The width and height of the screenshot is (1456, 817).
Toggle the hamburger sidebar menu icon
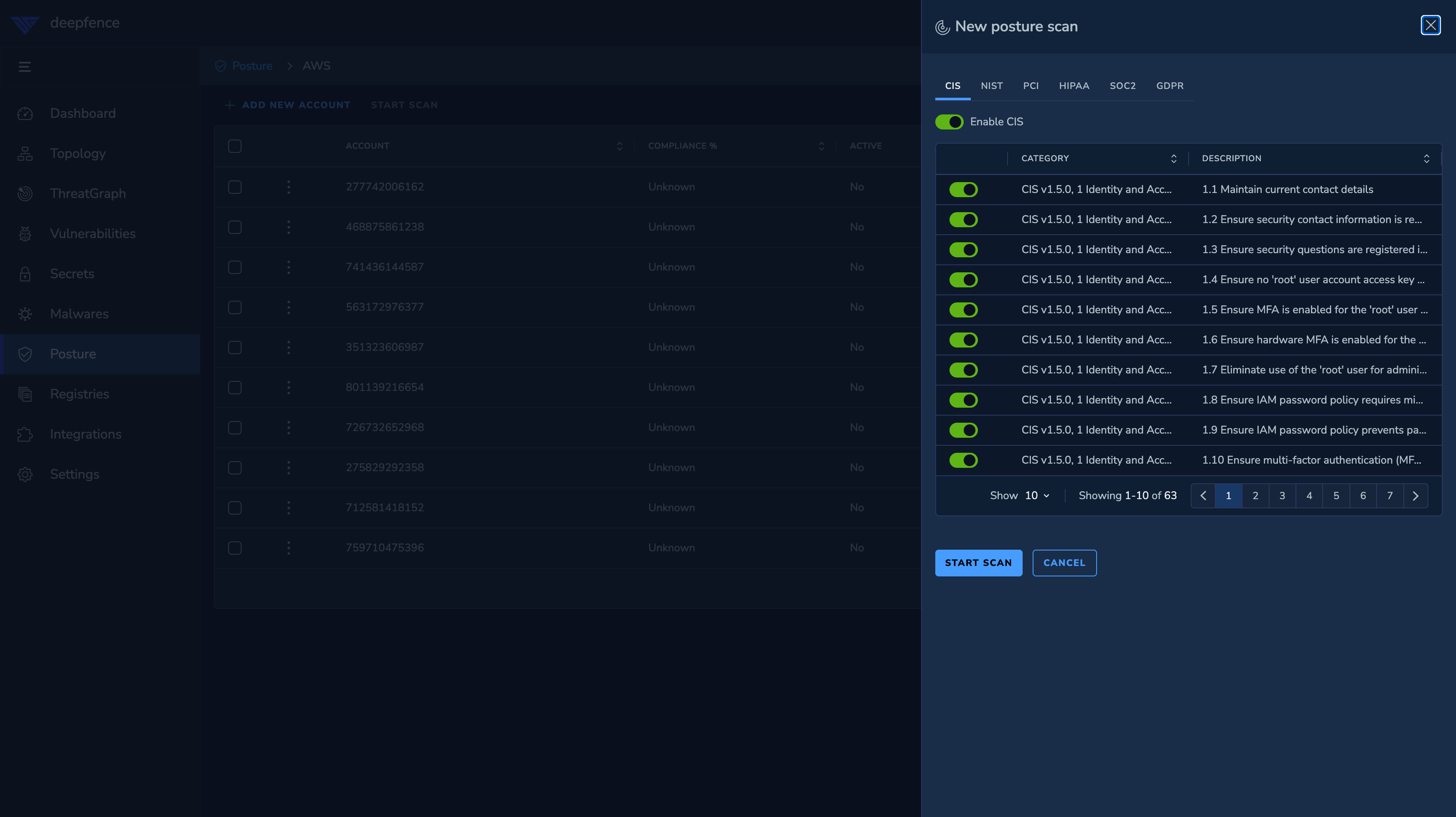pos(25,67)
